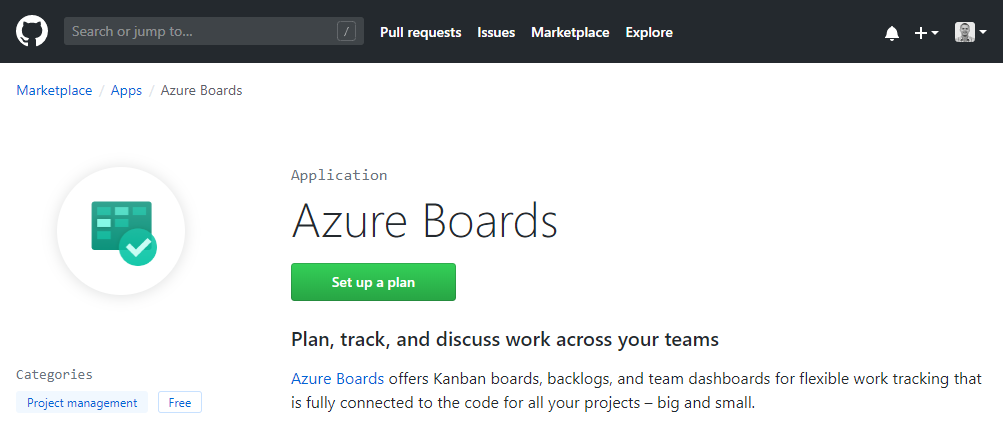The width and height of the screenshot is (1003, 431).
Task: Click the large Azure Boards title heading
Action: click(424, 221)
